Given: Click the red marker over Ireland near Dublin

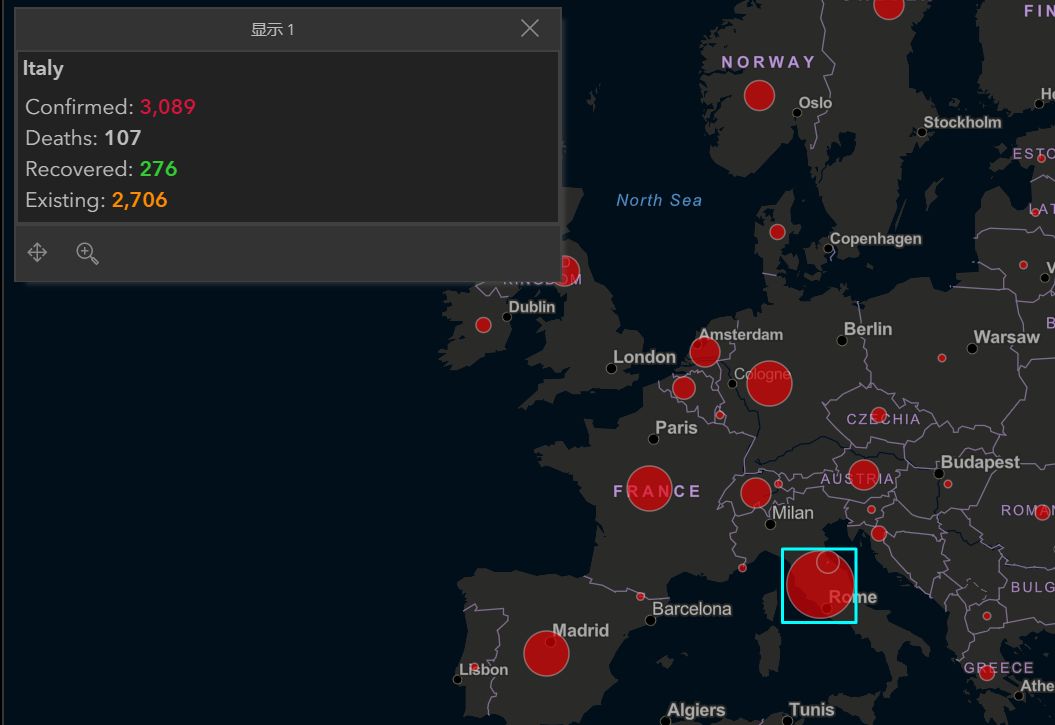Looking at the screenshot, I should (483, 325).
